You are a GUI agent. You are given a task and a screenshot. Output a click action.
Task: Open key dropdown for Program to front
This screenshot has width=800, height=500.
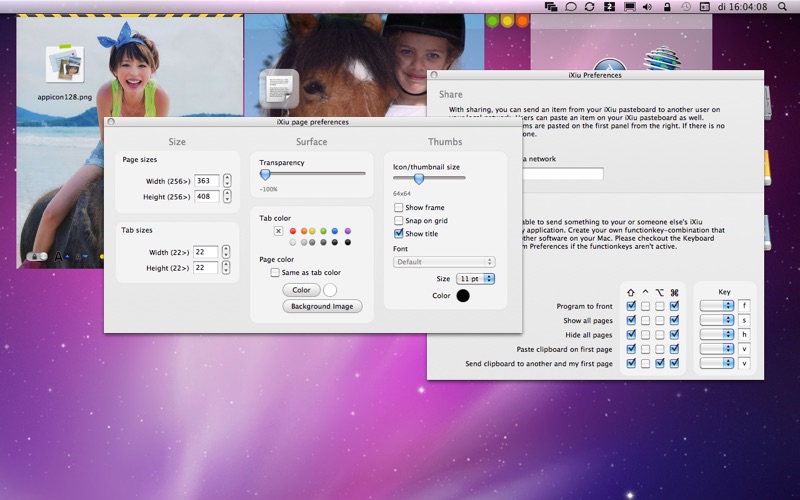point(716,305)
